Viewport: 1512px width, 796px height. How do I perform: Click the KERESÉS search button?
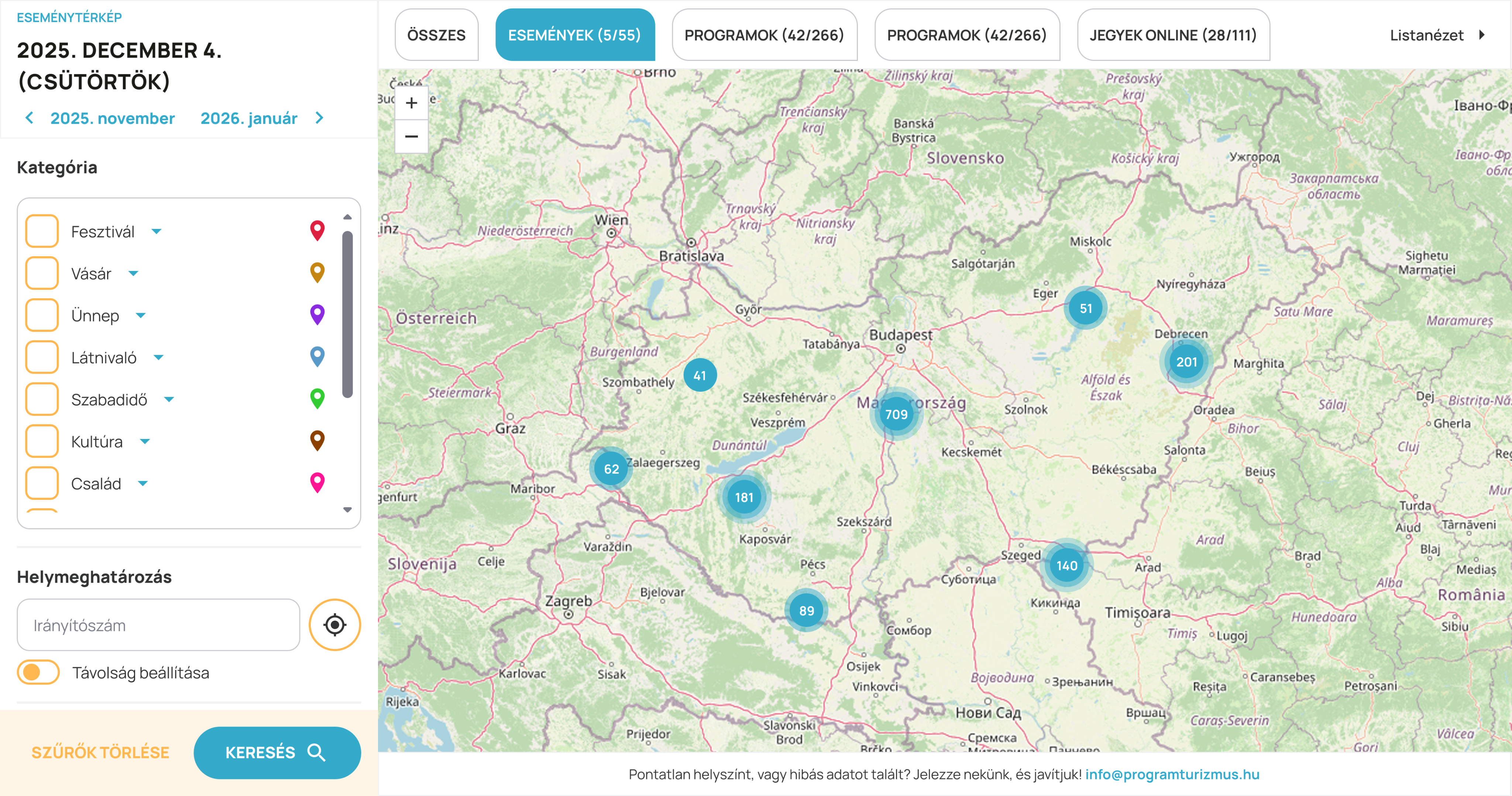pyautogui.click(x=277, y=752)
